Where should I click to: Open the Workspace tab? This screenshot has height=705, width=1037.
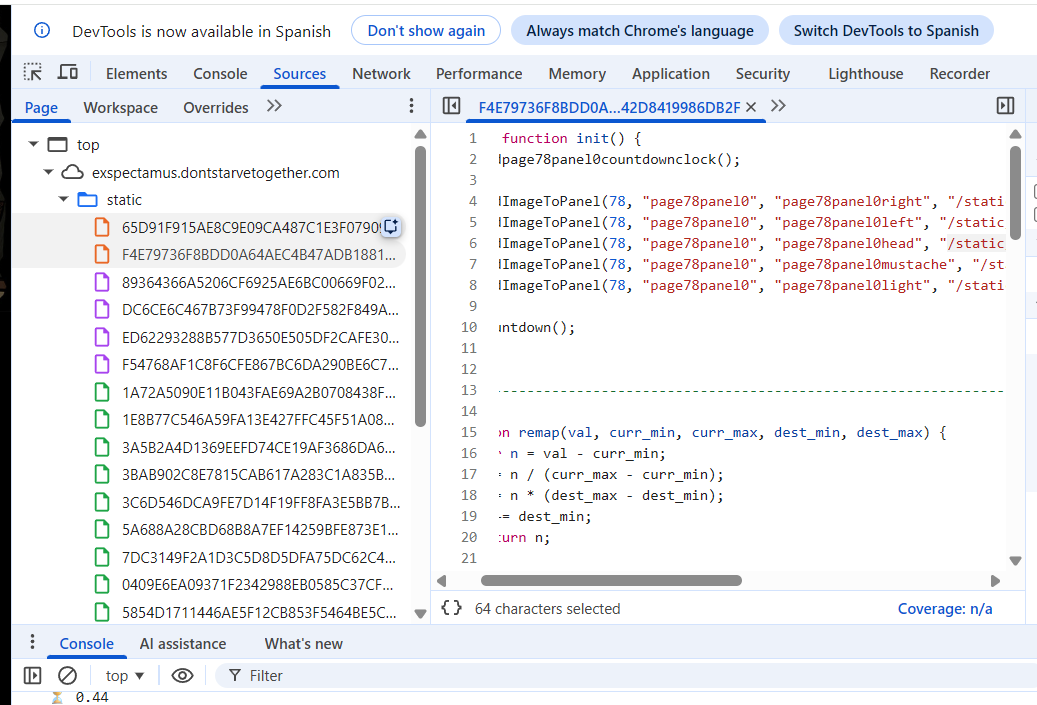coord(120,107)
